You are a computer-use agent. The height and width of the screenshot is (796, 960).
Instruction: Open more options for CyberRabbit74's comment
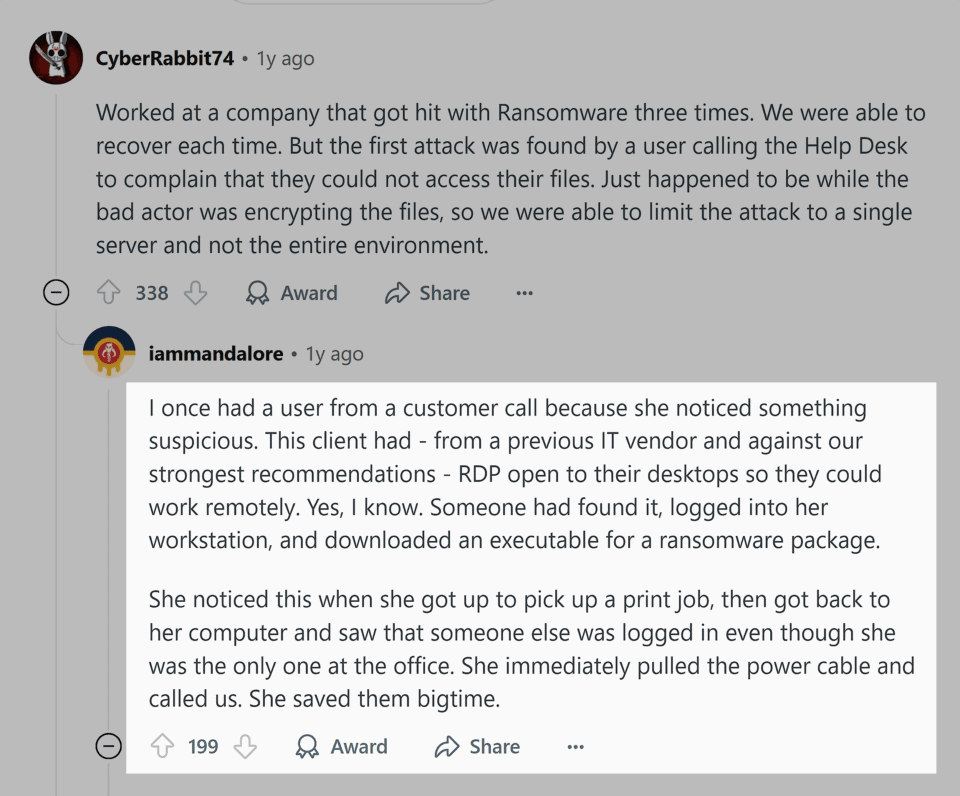[525, 293]
